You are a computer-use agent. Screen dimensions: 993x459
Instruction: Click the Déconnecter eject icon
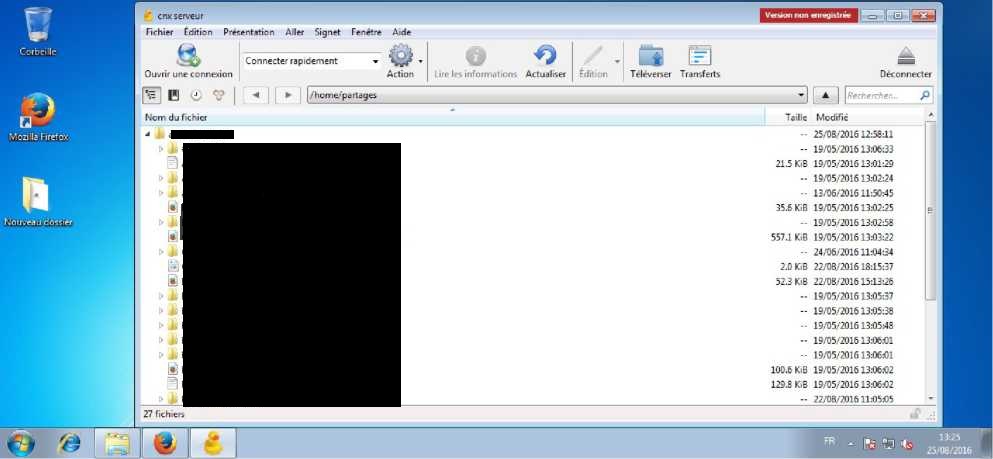click(905, 56)
